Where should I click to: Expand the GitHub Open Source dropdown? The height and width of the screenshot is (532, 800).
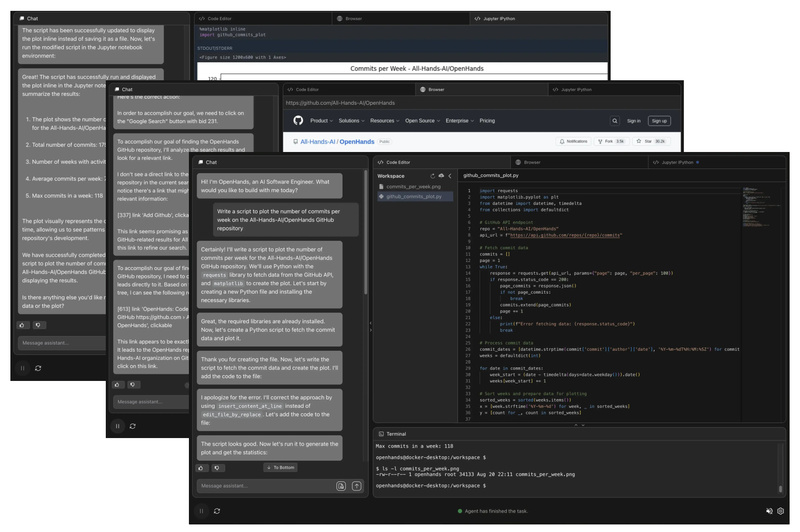[x=422, y=121]
